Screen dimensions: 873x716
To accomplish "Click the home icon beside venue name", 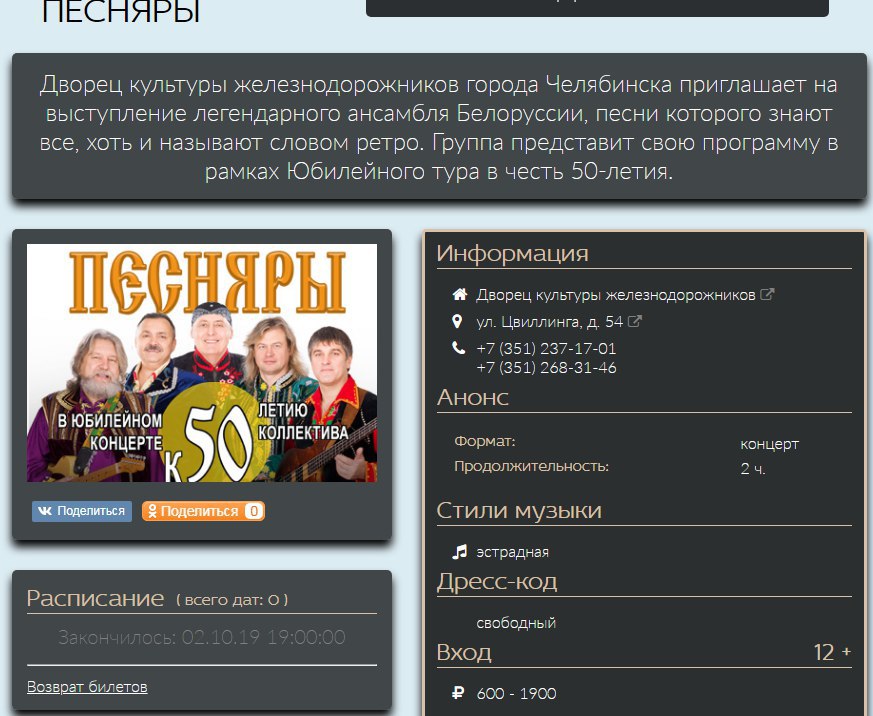I will tap(459, 295).
